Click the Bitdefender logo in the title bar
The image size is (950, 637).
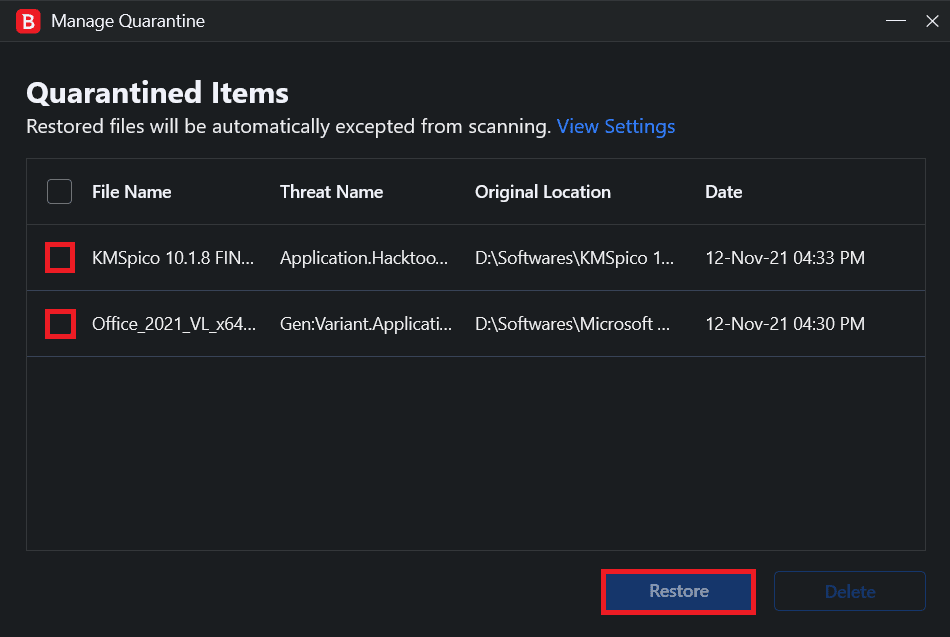27,20
